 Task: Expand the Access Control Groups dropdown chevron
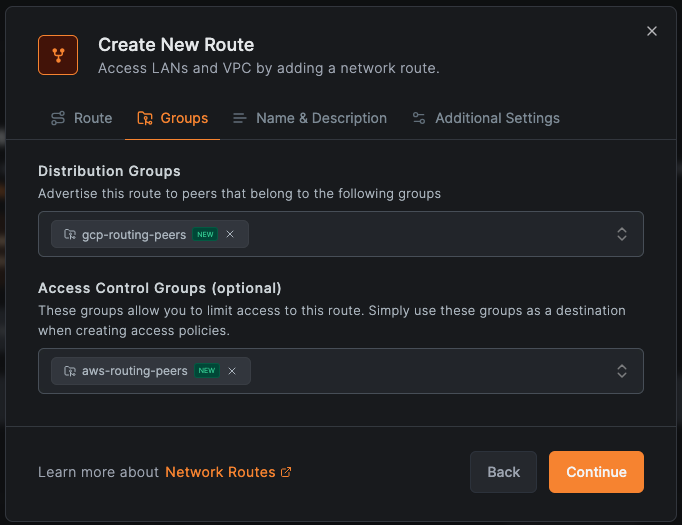pos(621,371)
